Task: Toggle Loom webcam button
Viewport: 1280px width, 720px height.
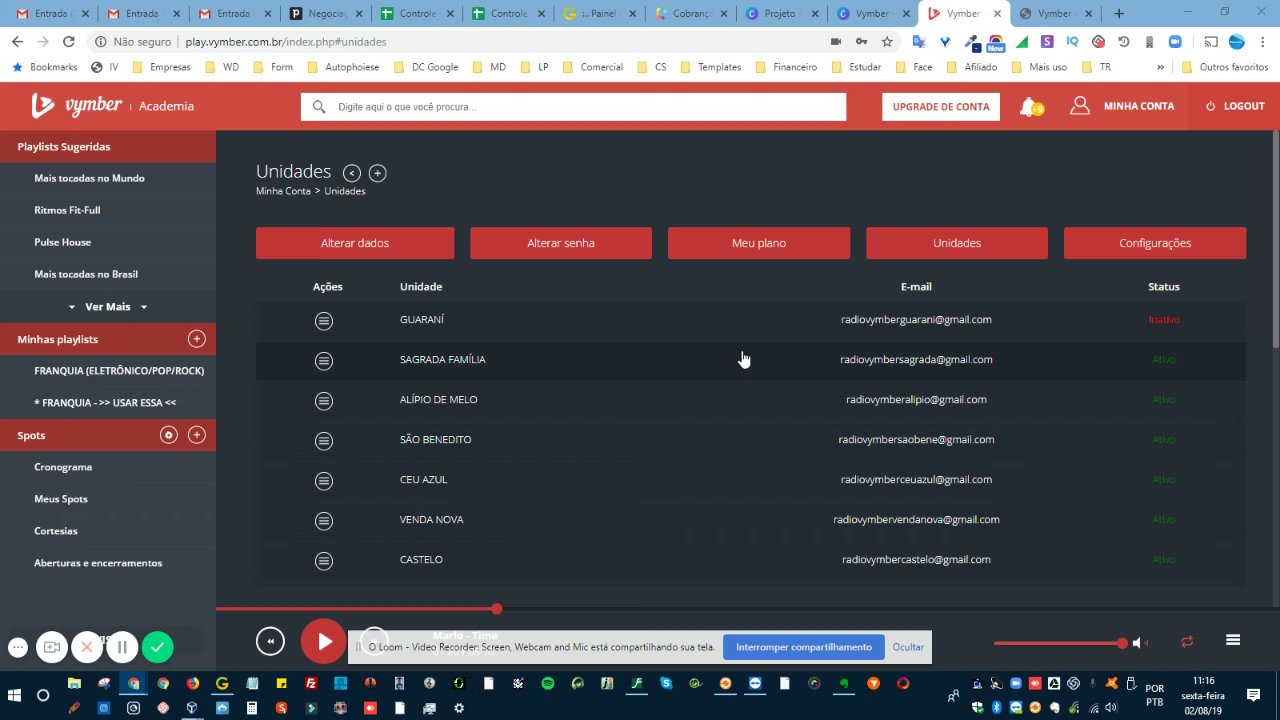Action: [52, 647]
